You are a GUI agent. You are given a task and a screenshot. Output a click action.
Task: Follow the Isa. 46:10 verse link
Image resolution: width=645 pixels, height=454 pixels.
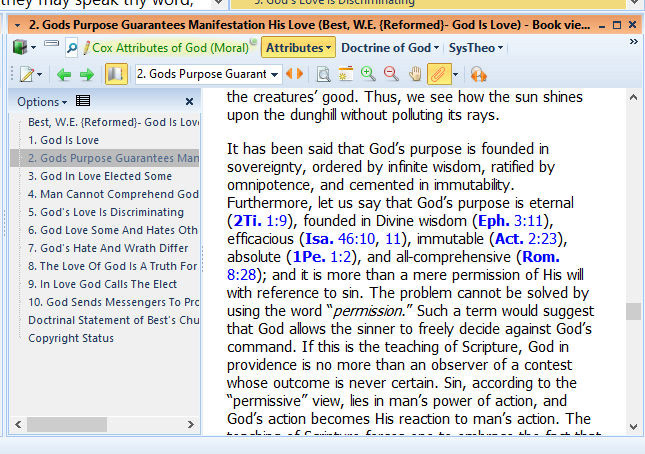point(340,239)
